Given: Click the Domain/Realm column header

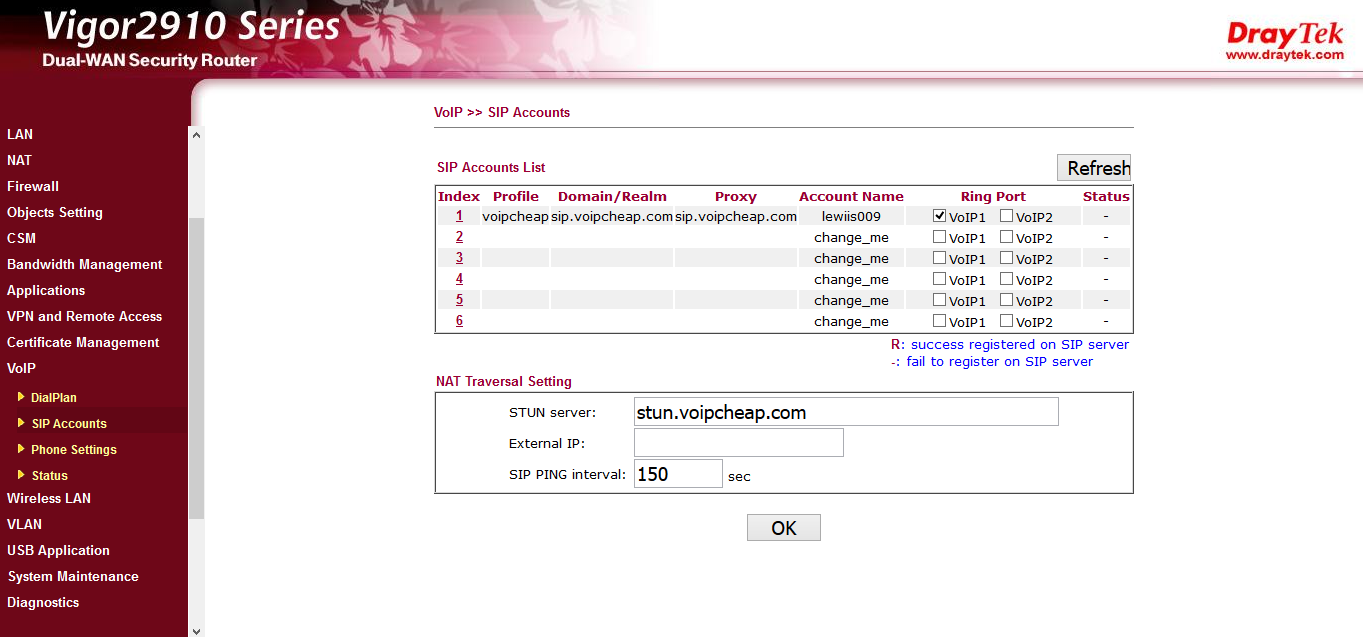Looking at the screenshot, I should coord(612,197).
